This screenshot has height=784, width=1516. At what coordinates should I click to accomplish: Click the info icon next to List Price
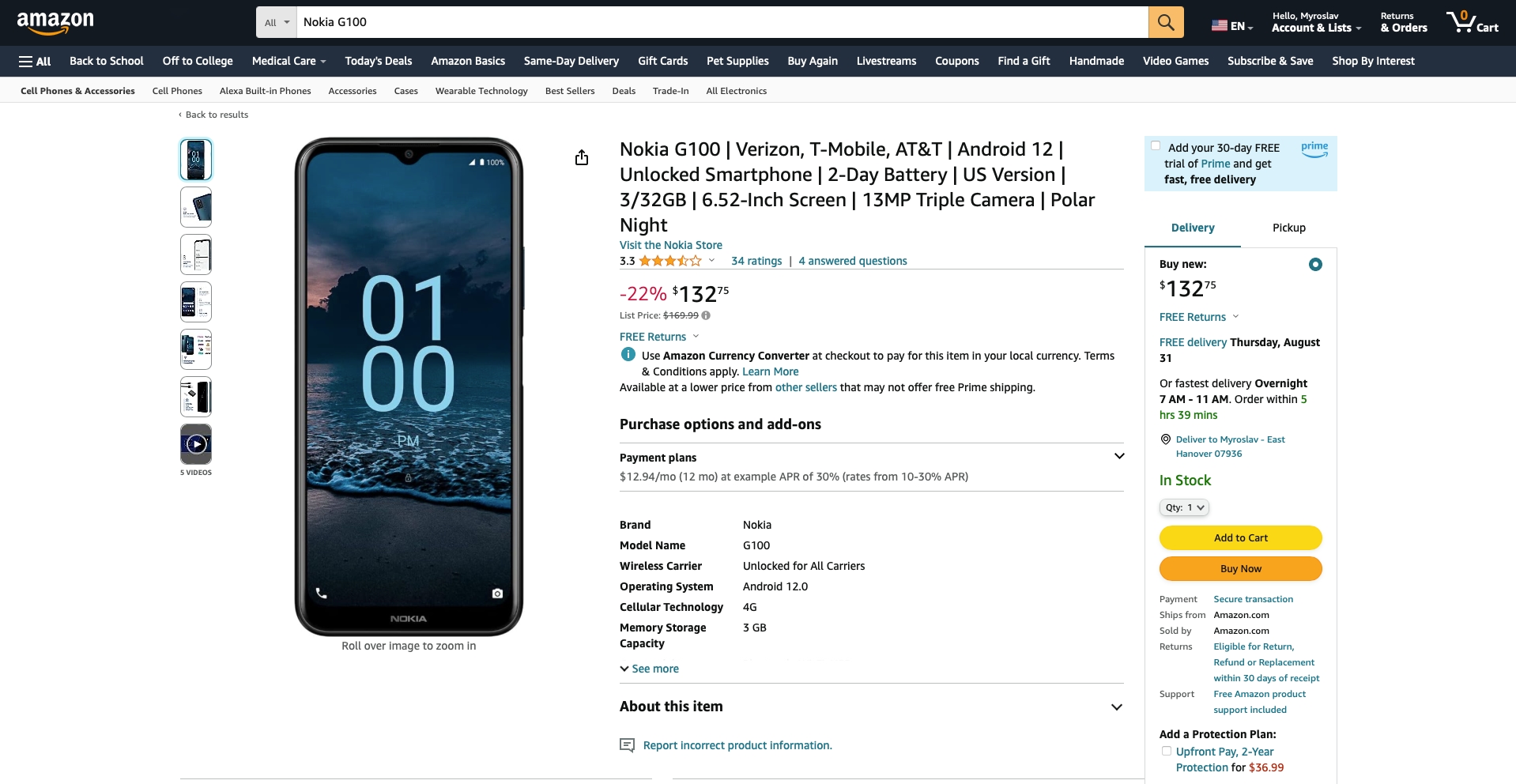(x=706, y=315)
